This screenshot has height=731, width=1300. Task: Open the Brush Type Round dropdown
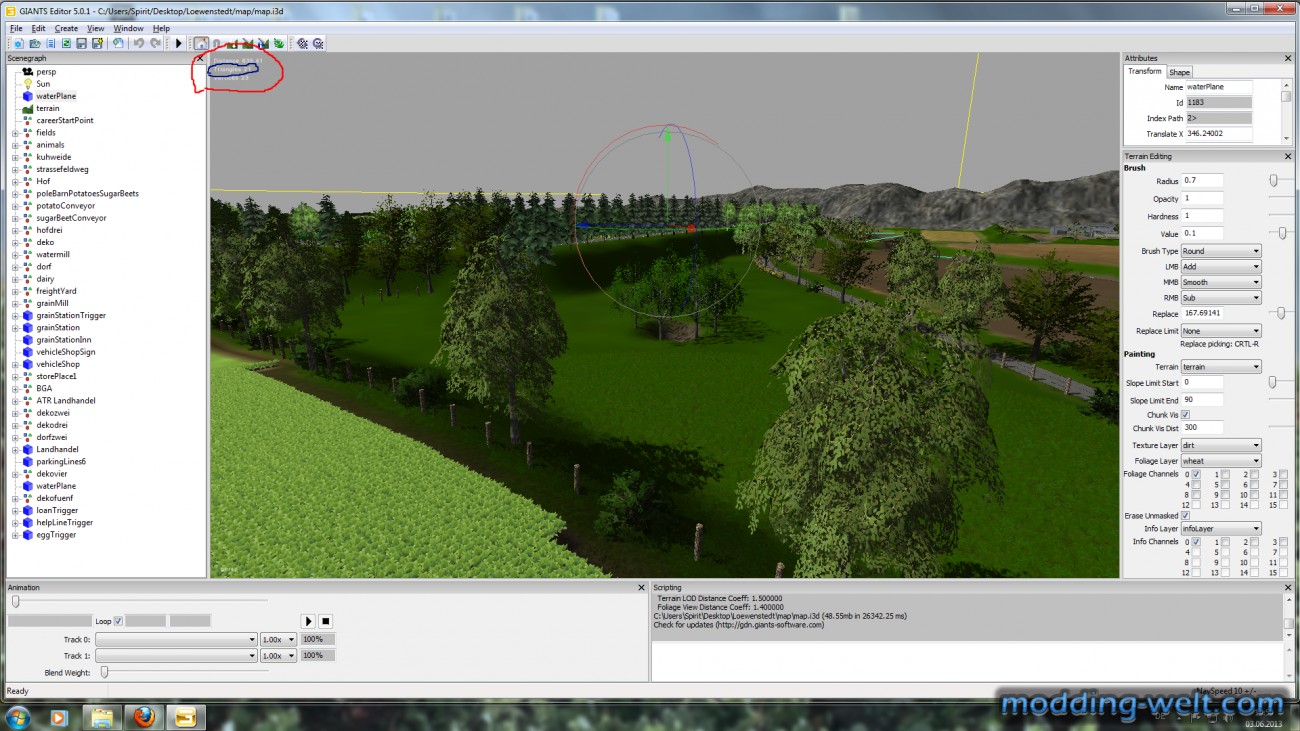1221,251
